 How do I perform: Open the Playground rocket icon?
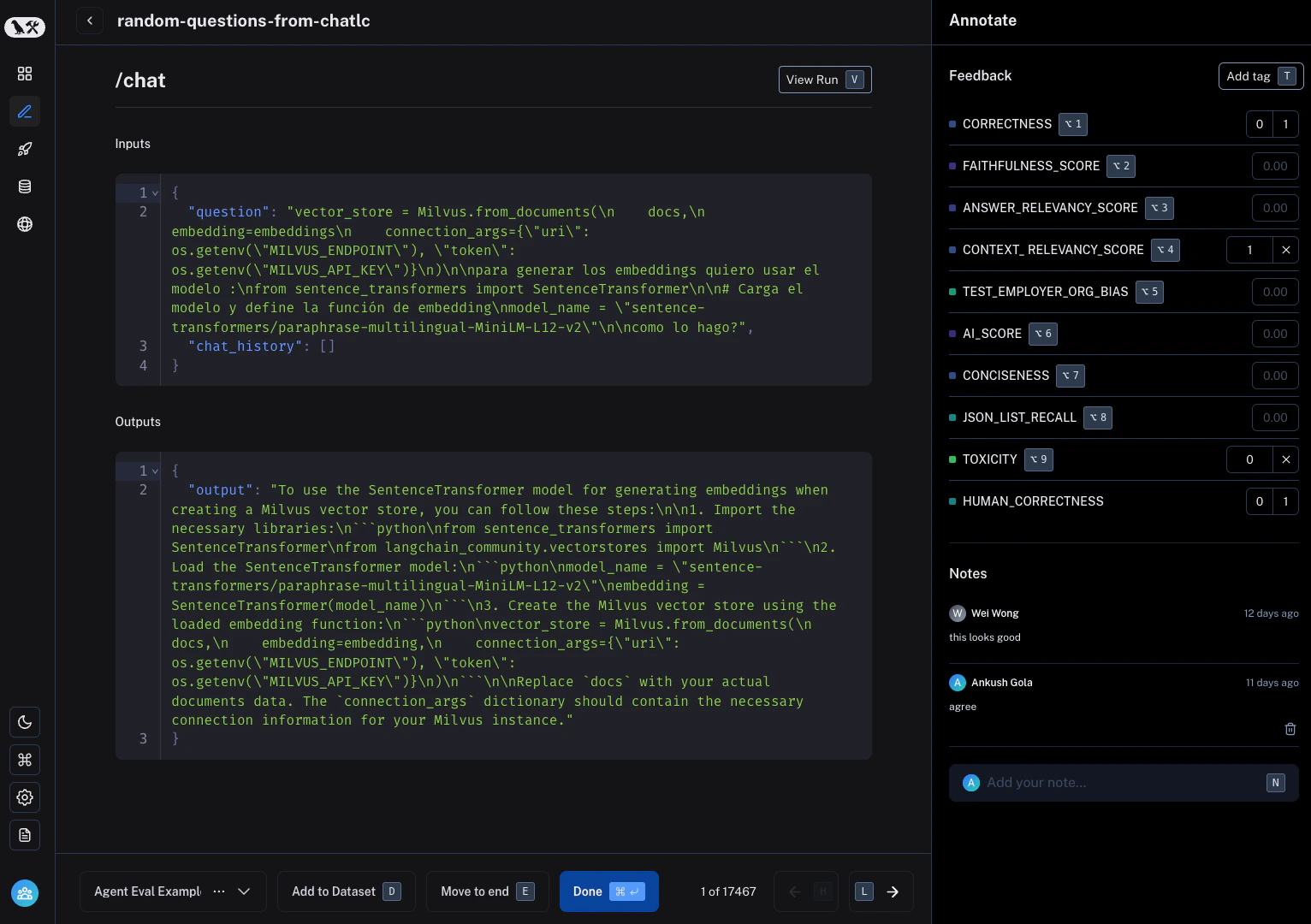(25, 149)
